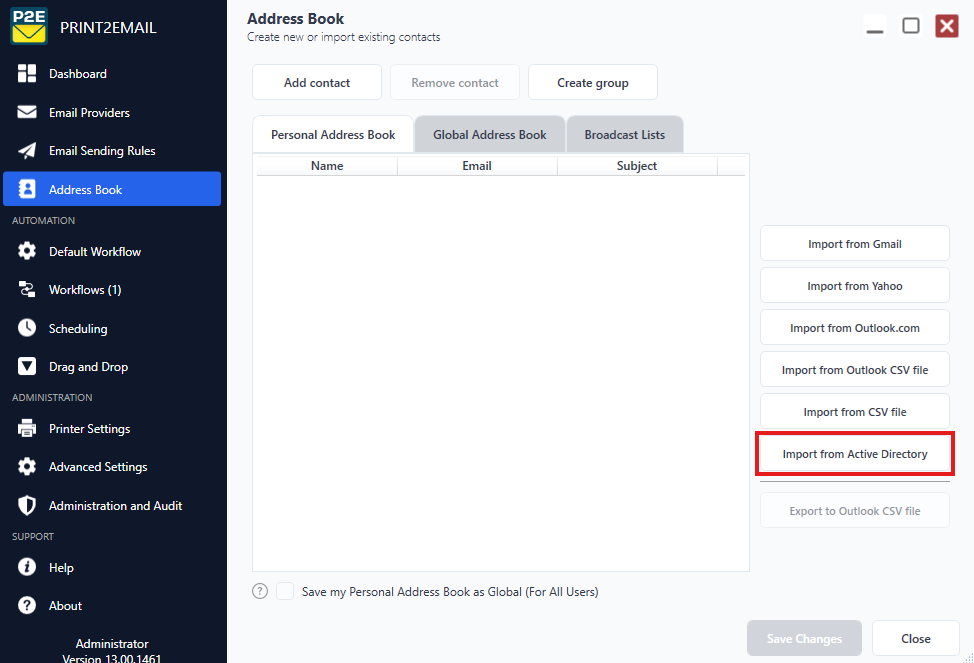Click the About question mark icon
Image resolution: width=974 pixels, height=663 pixels.
27,605
